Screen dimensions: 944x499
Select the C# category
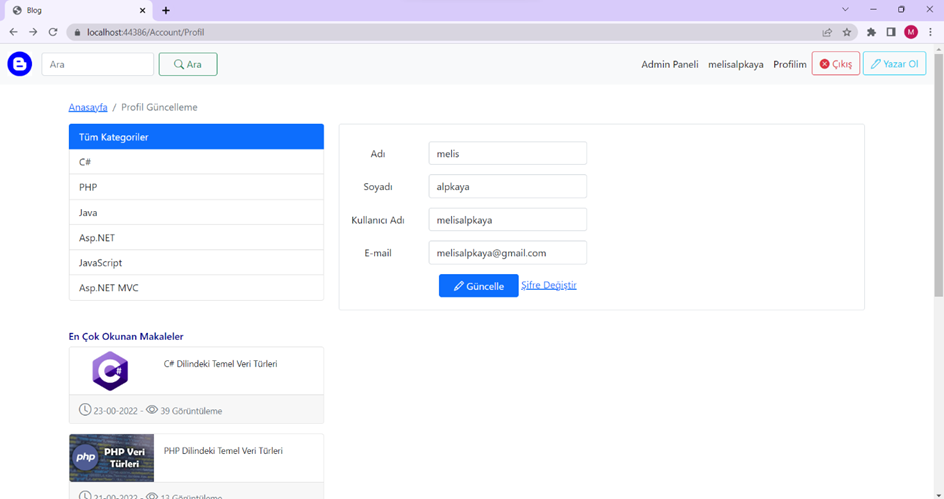(x=196, y=162)
